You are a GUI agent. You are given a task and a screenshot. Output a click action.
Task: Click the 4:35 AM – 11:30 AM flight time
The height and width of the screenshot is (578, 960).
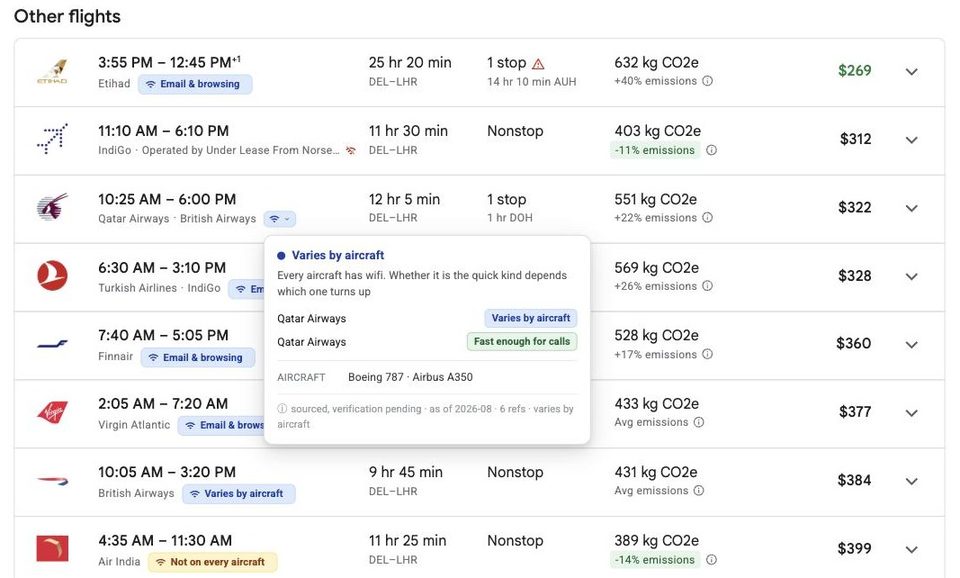(x=165, y=541)
